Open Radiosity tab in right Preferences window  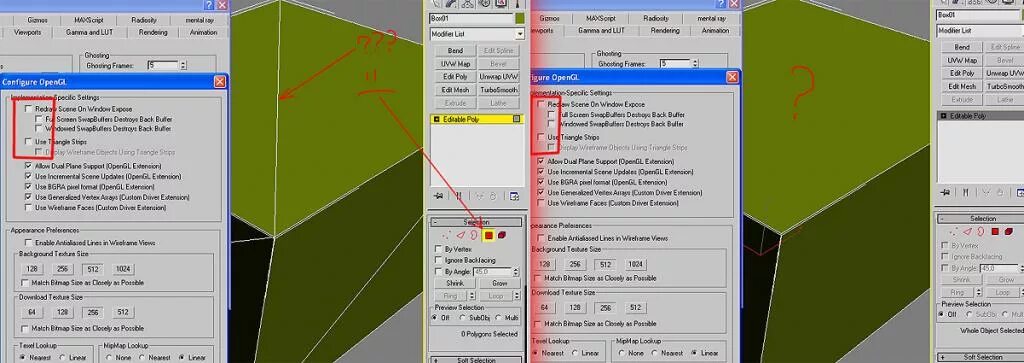point(656,18)
